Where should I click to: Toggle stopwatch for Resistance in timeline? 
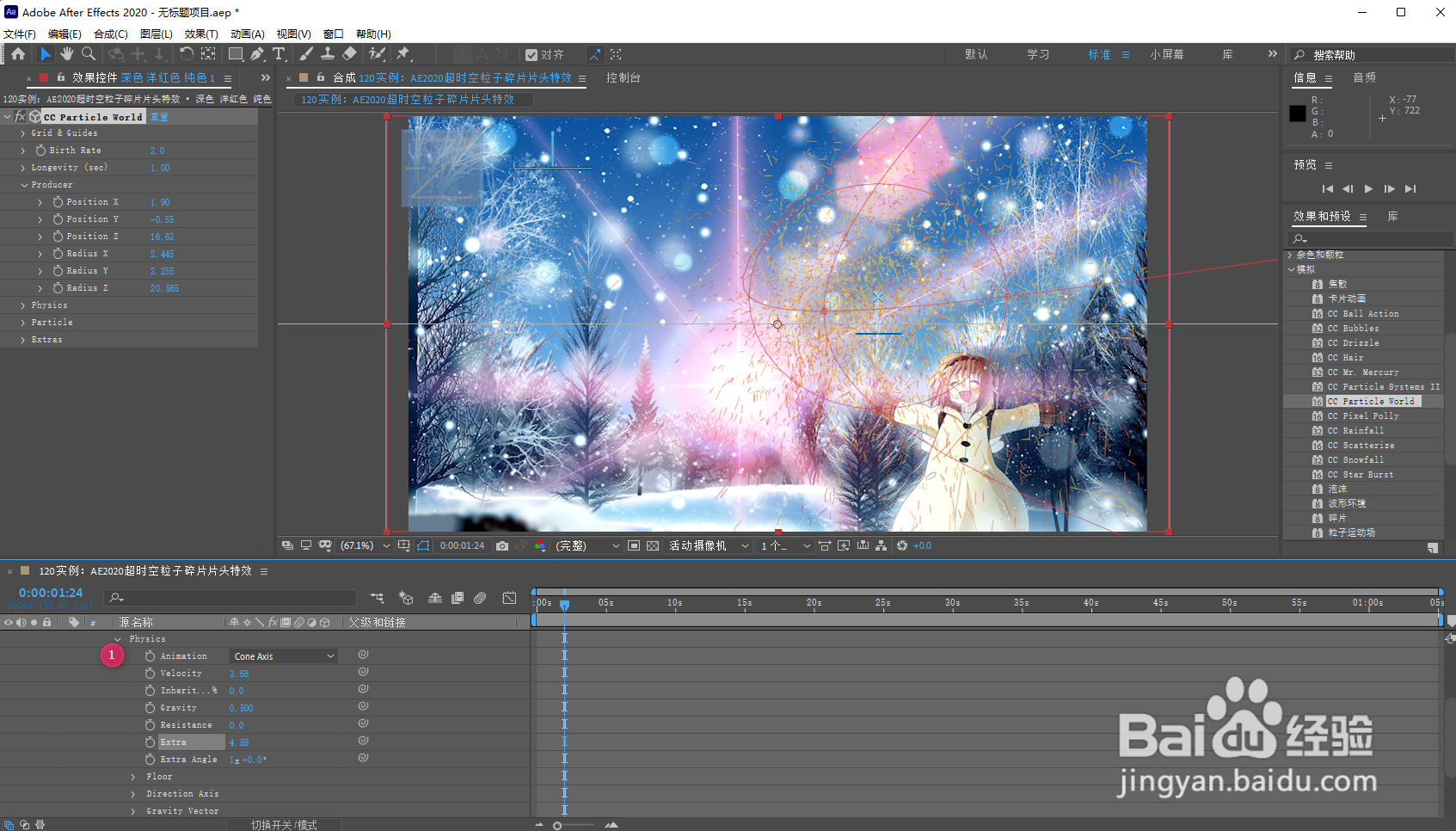point(150,725)
